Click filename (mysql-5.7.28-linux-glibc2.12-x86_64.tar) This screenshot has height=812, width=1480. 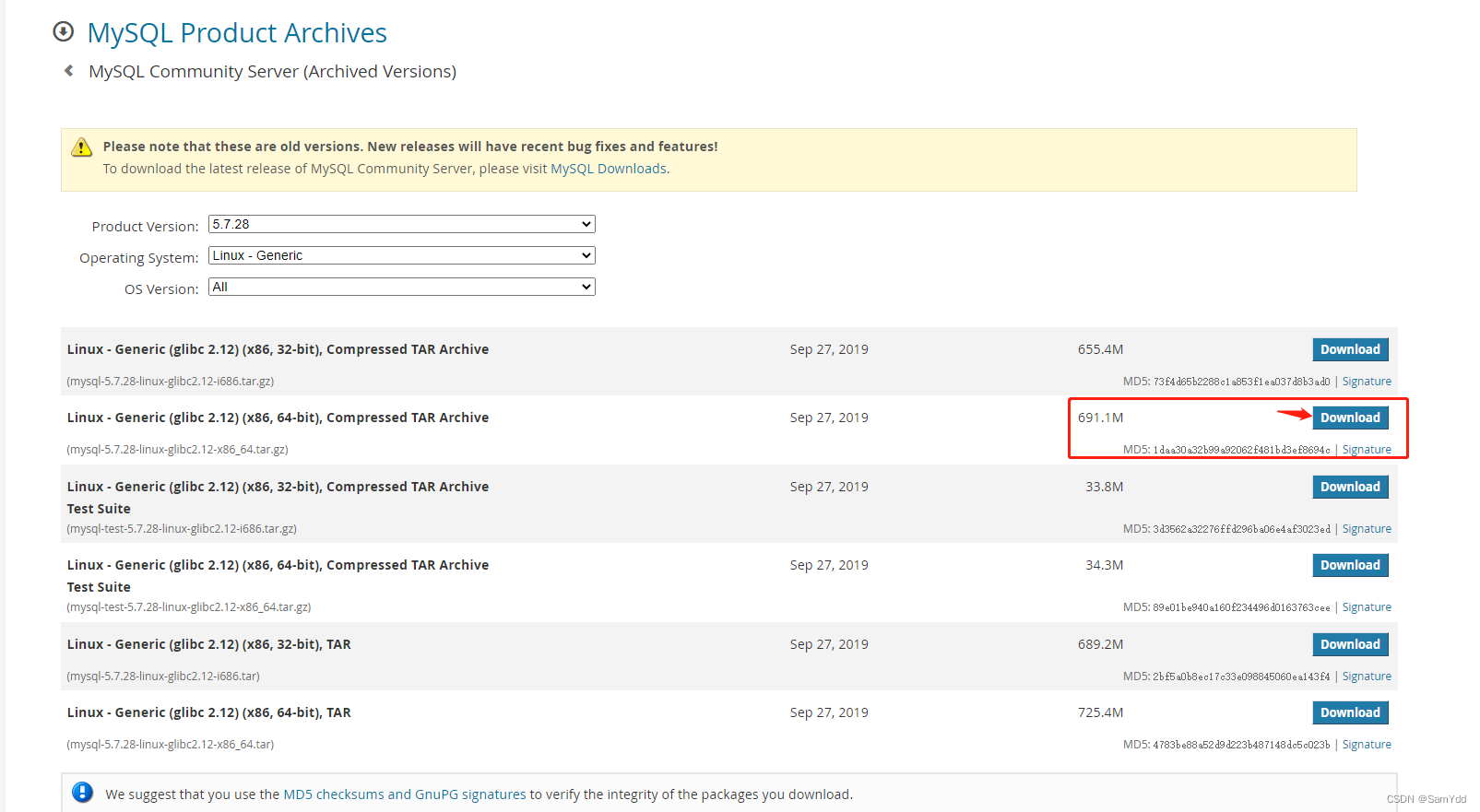tap(171, 745)
